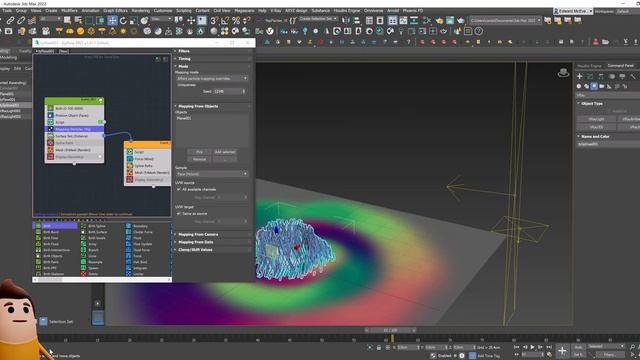Click the Seed value spinner arrows
The image size is (640, 360).
(x=244, y=91)
